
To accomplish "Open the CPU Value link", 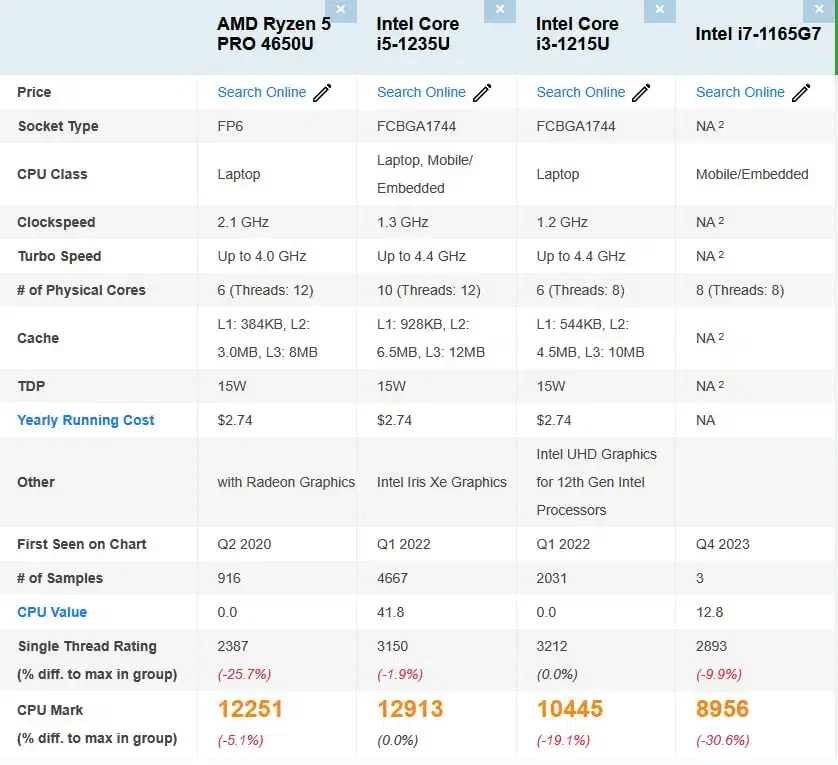I will click(x=52, y=612).
